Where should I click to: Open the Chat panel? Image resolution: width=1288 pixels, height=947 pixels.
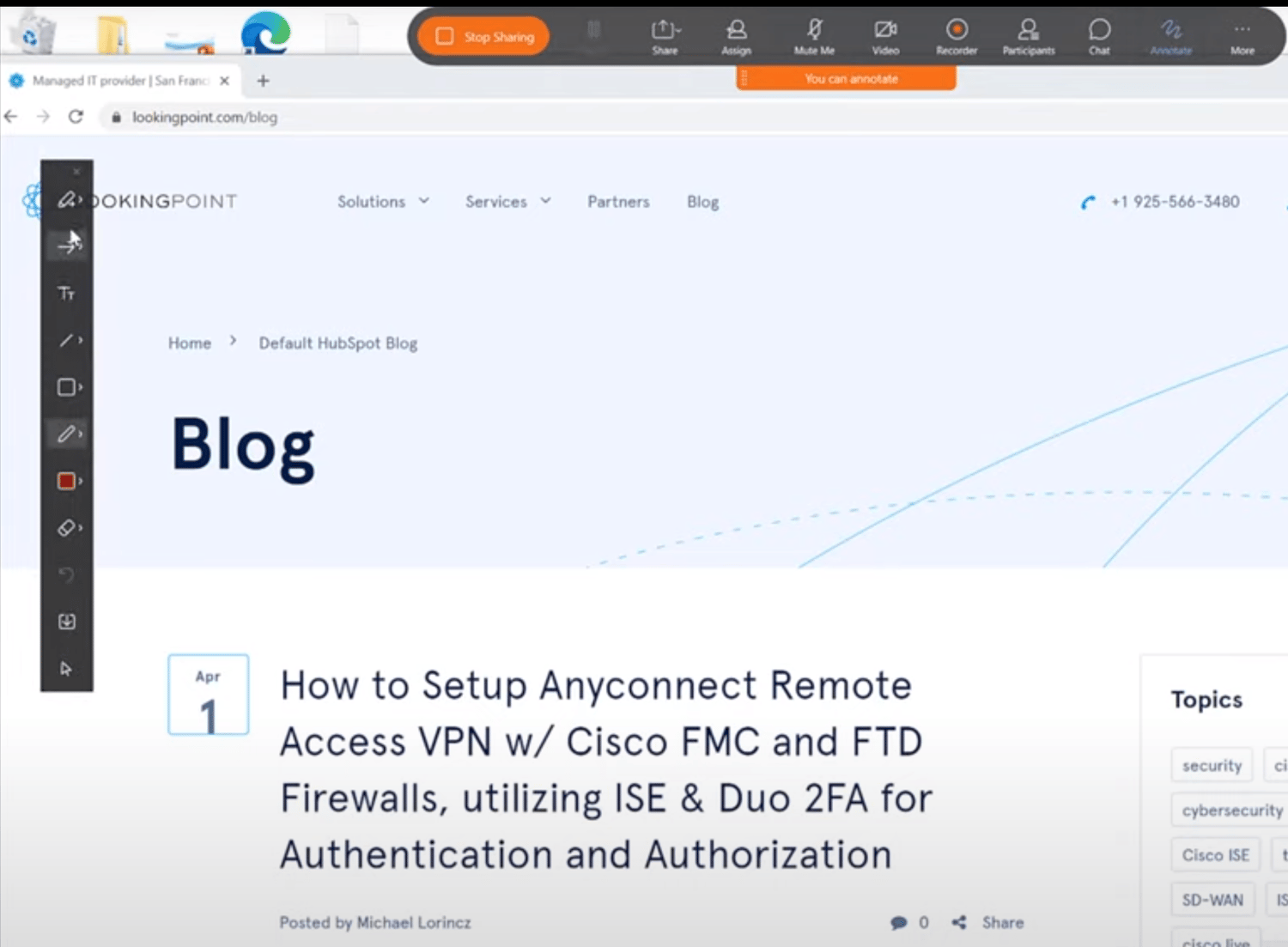pos(1099,34)
